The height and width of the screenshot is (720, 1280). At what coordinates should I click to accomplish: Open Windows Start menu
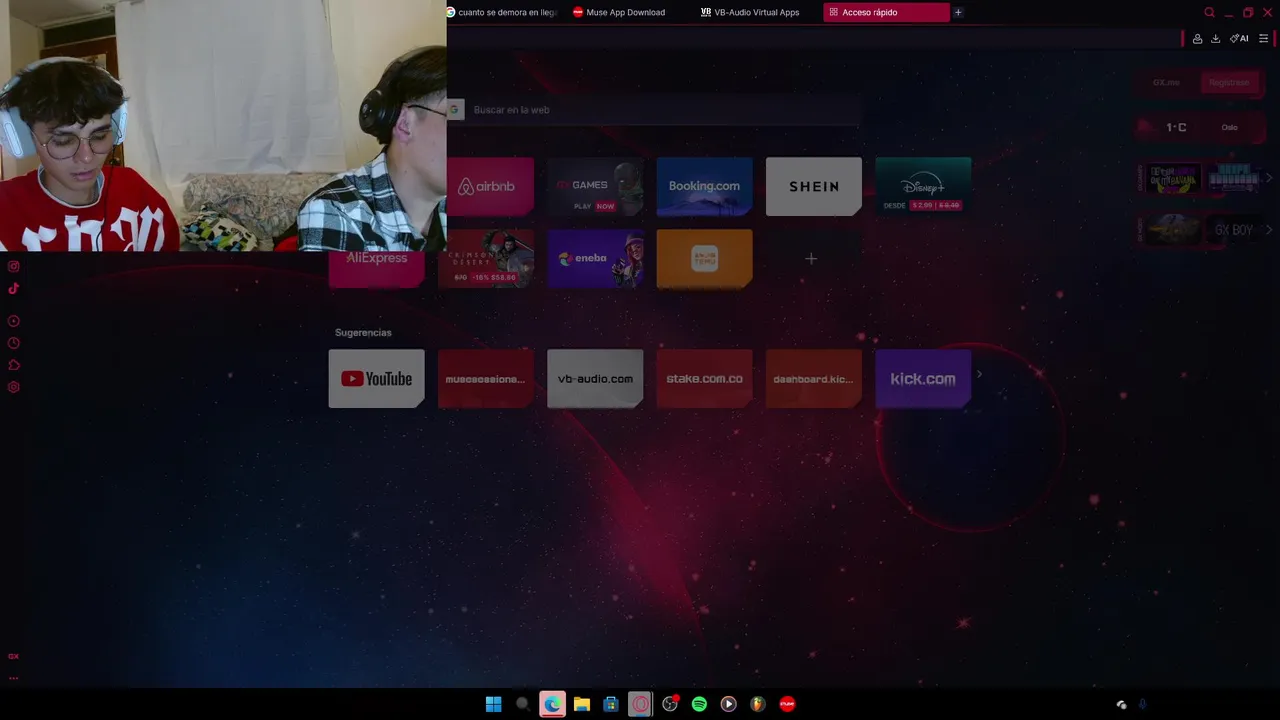point(493,704)
